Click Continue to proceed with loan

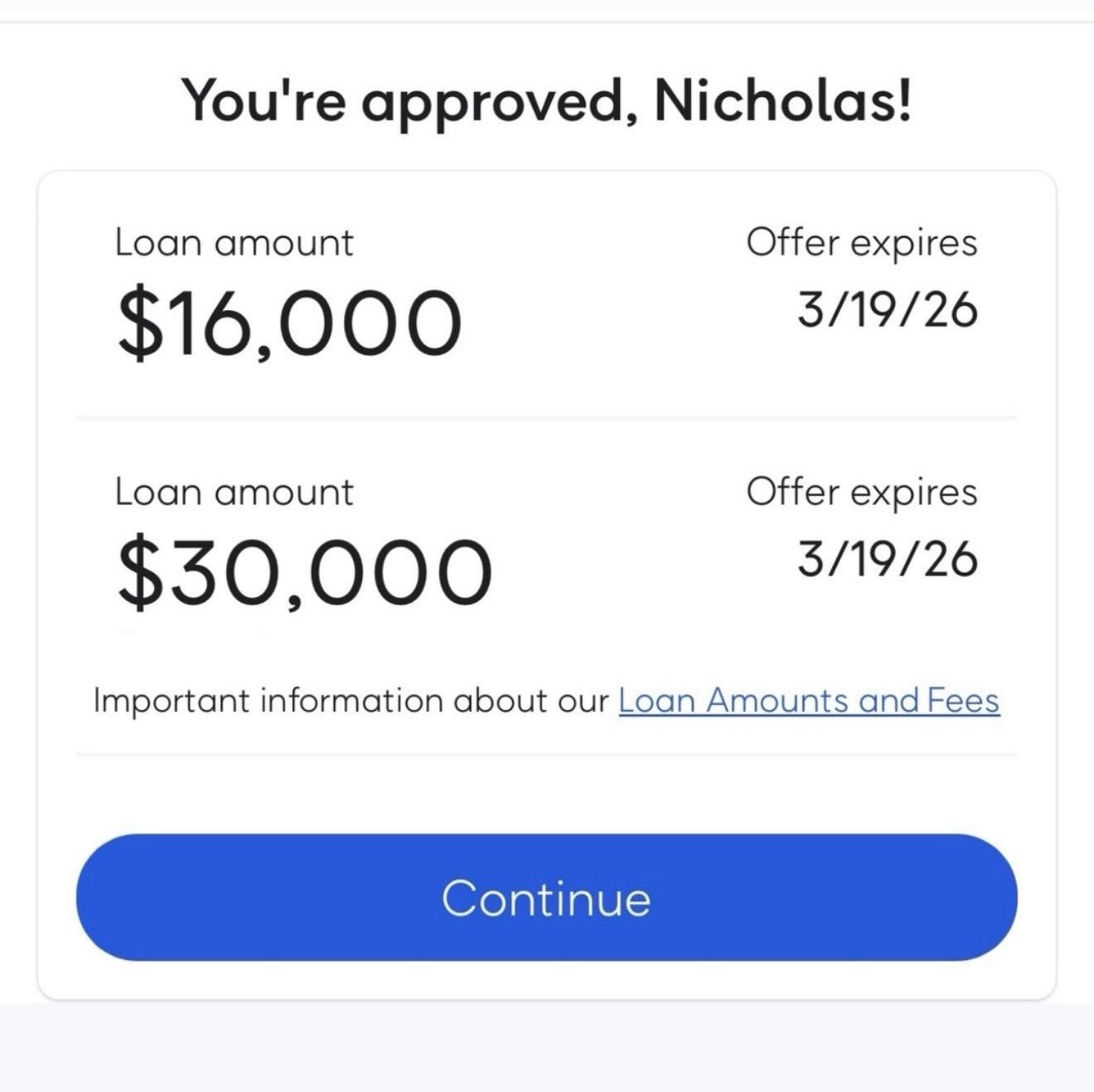point(547,899)
